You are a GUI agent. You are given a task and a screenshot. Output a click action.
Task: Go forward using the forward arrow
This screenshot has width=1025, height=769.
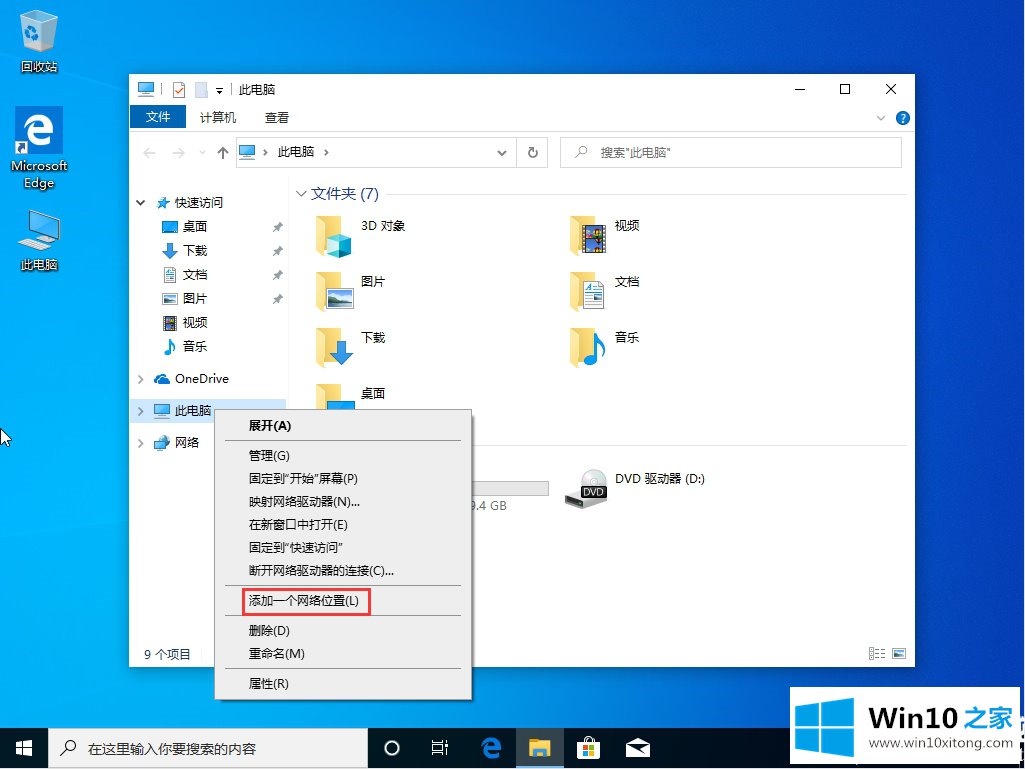(178, 153)
